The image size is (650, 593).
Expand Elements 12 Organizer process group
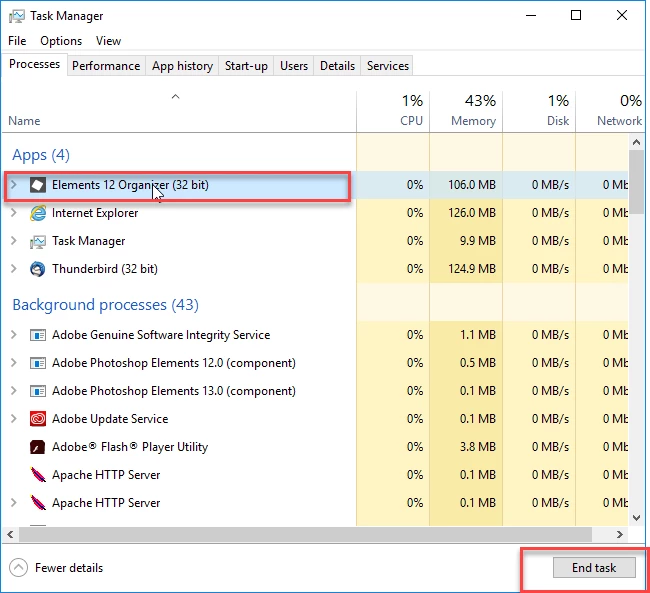tap(14, 185)
